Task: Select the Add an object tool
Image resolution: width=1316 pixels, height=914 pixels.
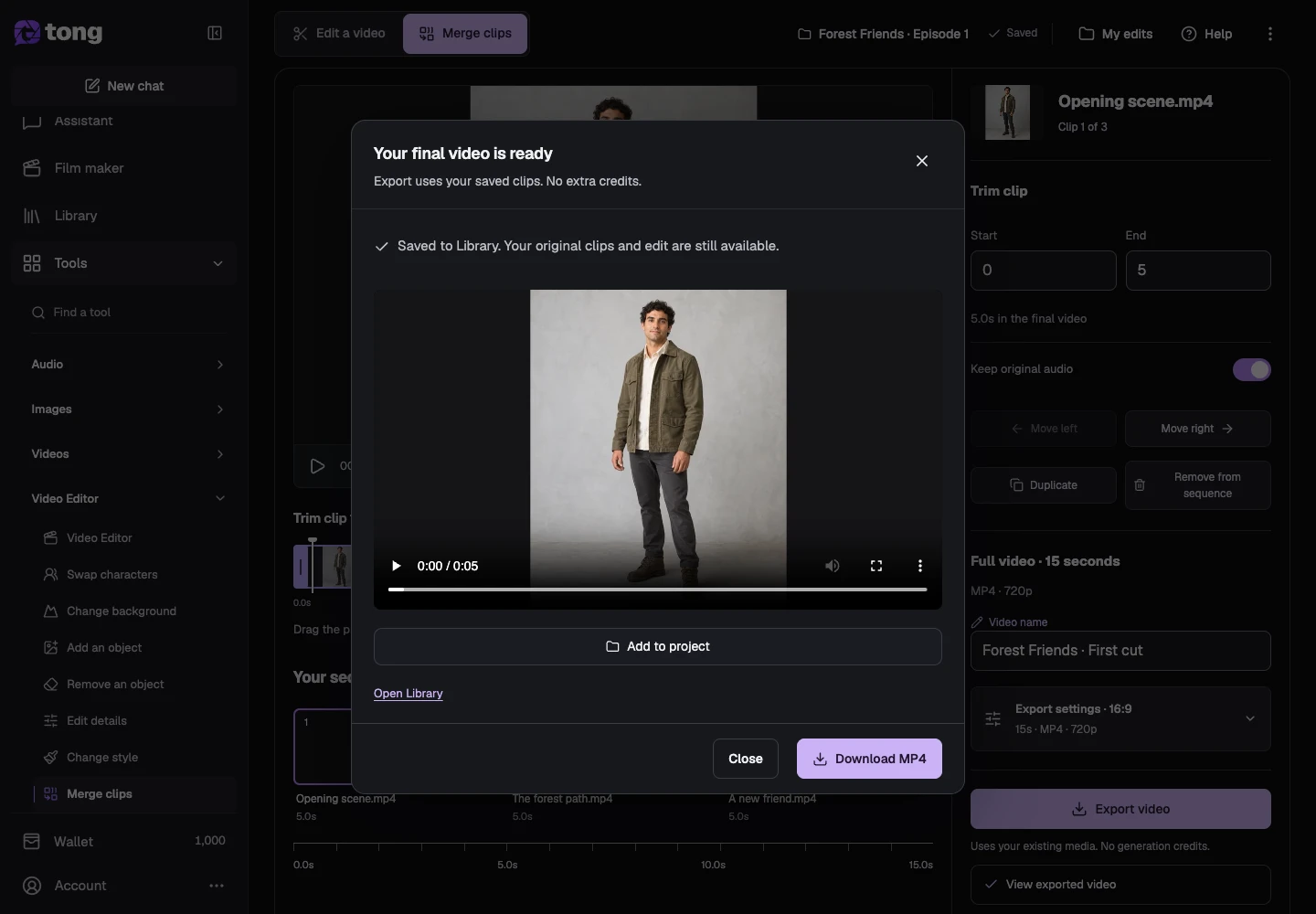Action: click(135, 648)
